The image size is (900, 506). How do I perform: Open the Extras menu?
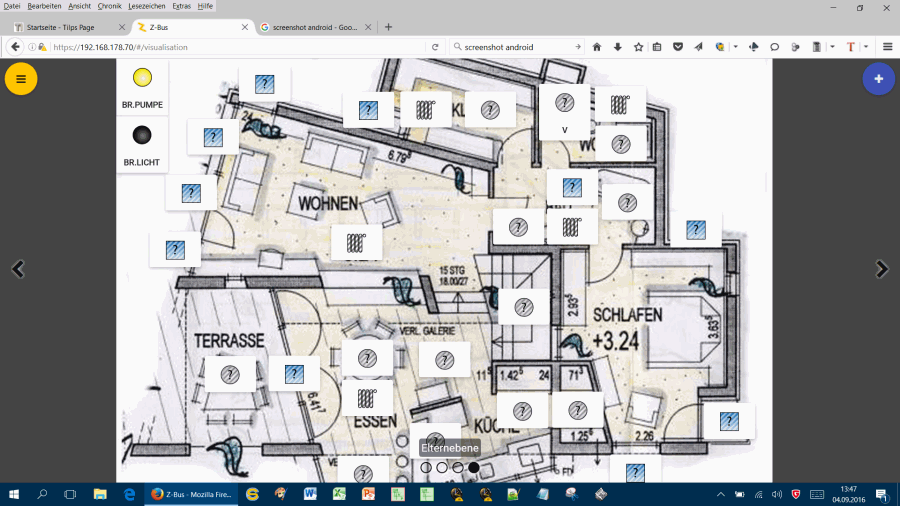click(x=181, y=6)
